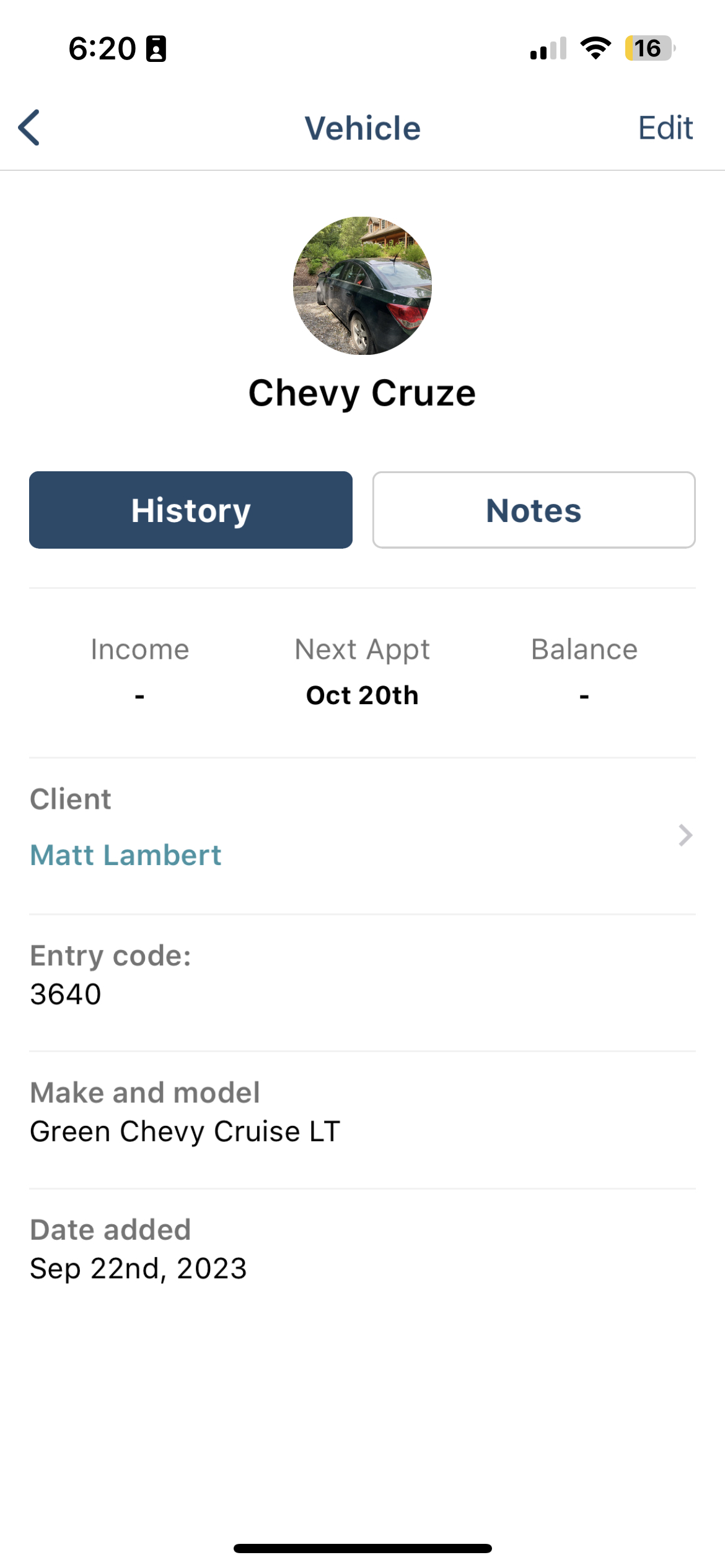Tap the Entry code 3640 field
This screenshot has height=1568, width=725.
pyautogui.click(x=362, y=976)
